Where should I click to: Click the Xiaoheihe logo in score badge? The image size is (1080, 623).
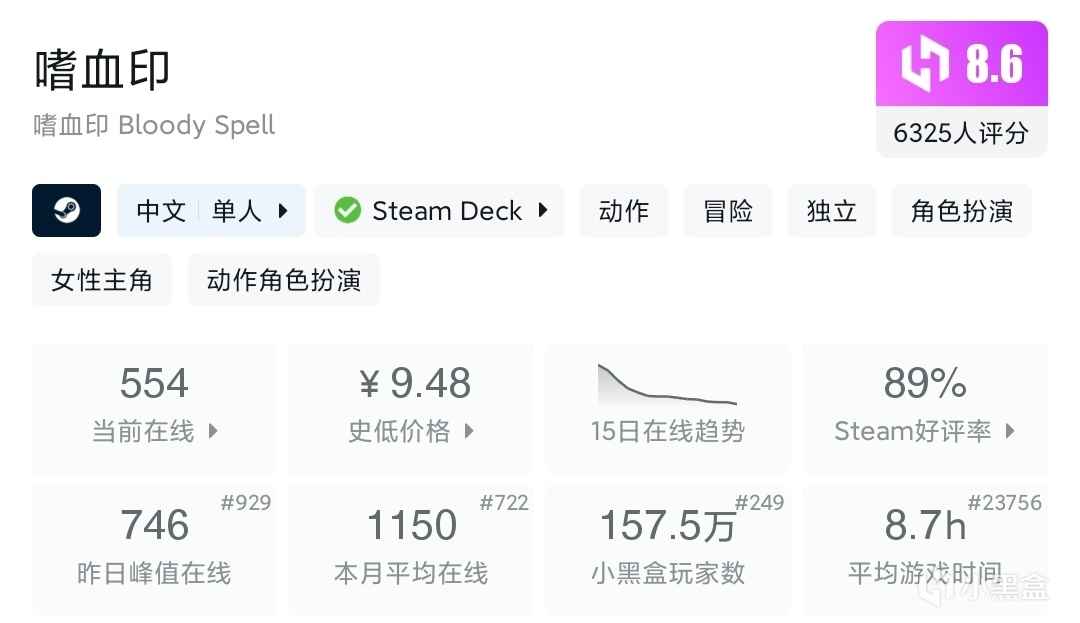pyautogui.click(x=924, y=65)
